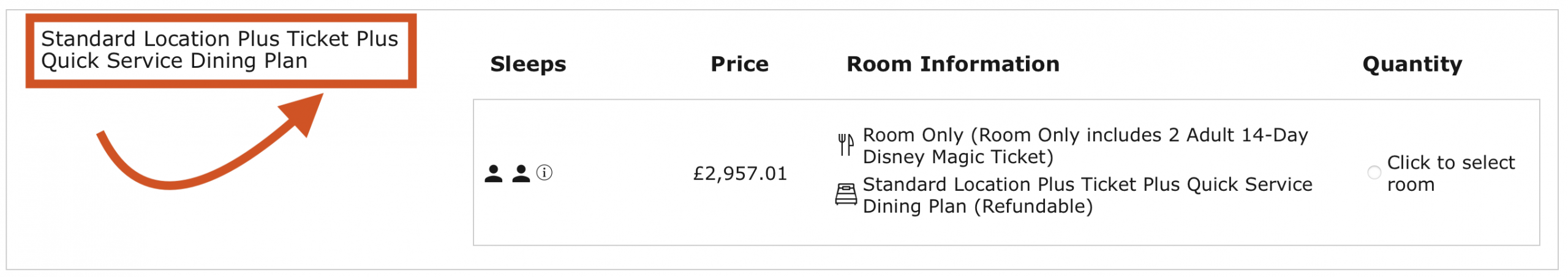
Task: Click the info icon beside sleeps icons
Action: [x=544, y=173]
